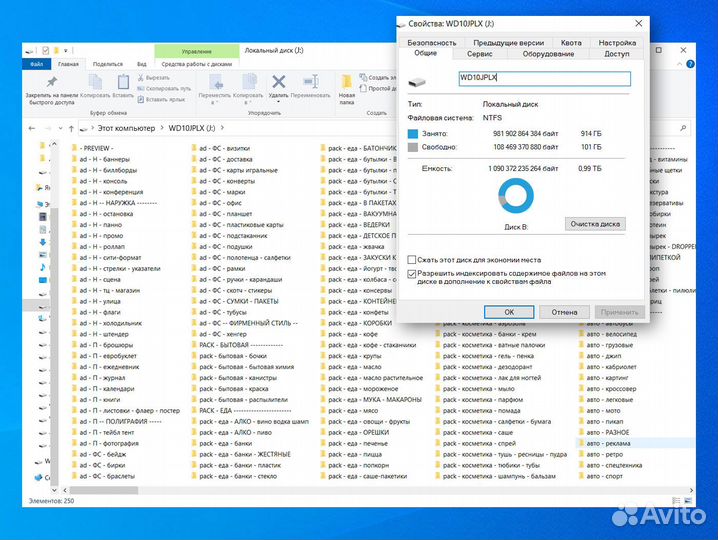Select the folder 'pack - косметика - парфюм'
718x540 pixels.
[x=479, y=400]
